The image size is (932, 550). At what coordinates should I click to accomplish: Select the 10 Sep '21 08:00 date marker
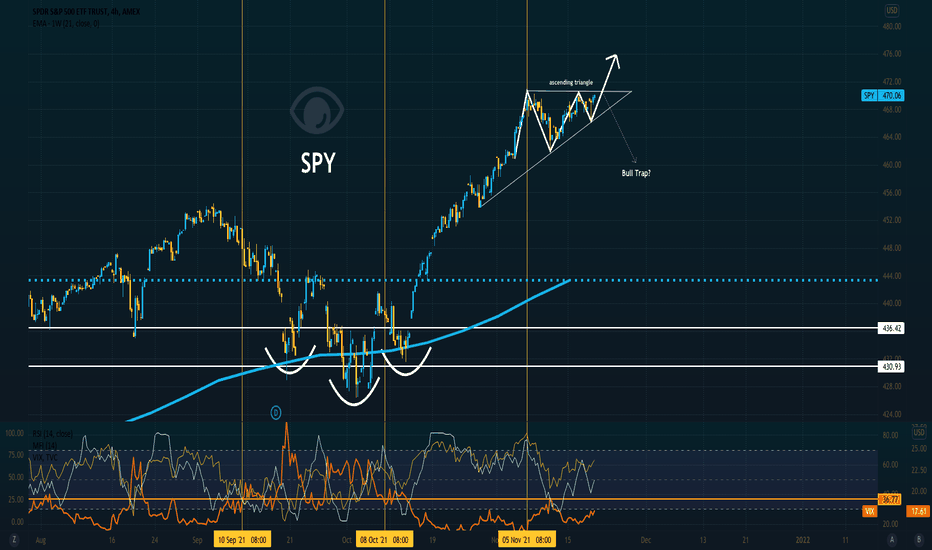tap(242, 540)
